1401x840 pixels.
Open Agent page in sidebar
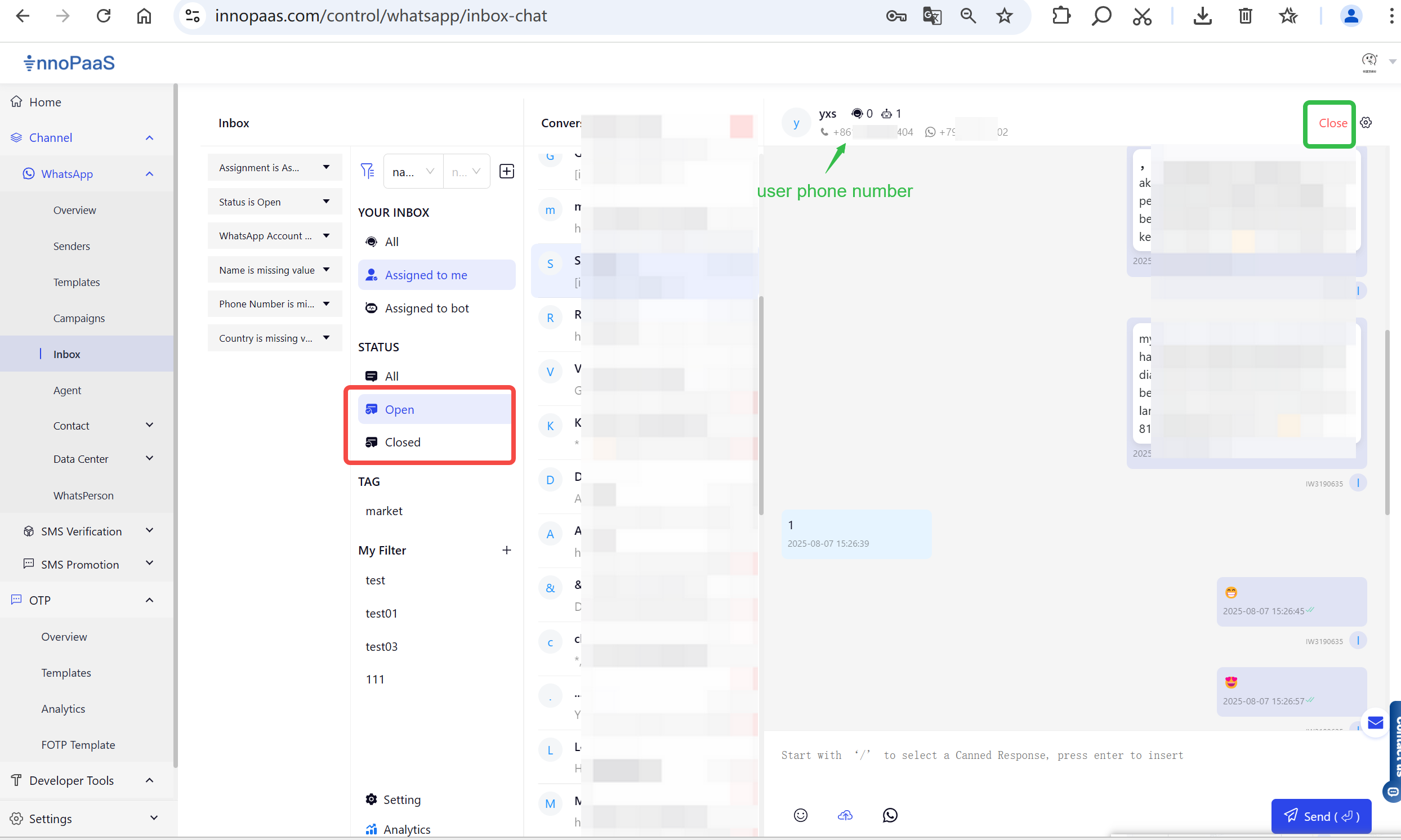67,390
